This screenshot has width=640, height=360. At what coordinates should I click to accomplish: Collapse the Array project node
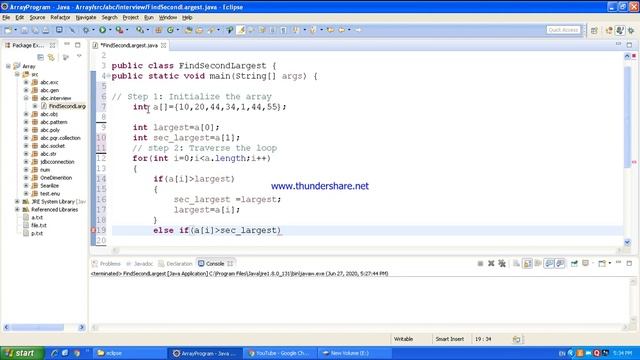[x=8, y=66]
